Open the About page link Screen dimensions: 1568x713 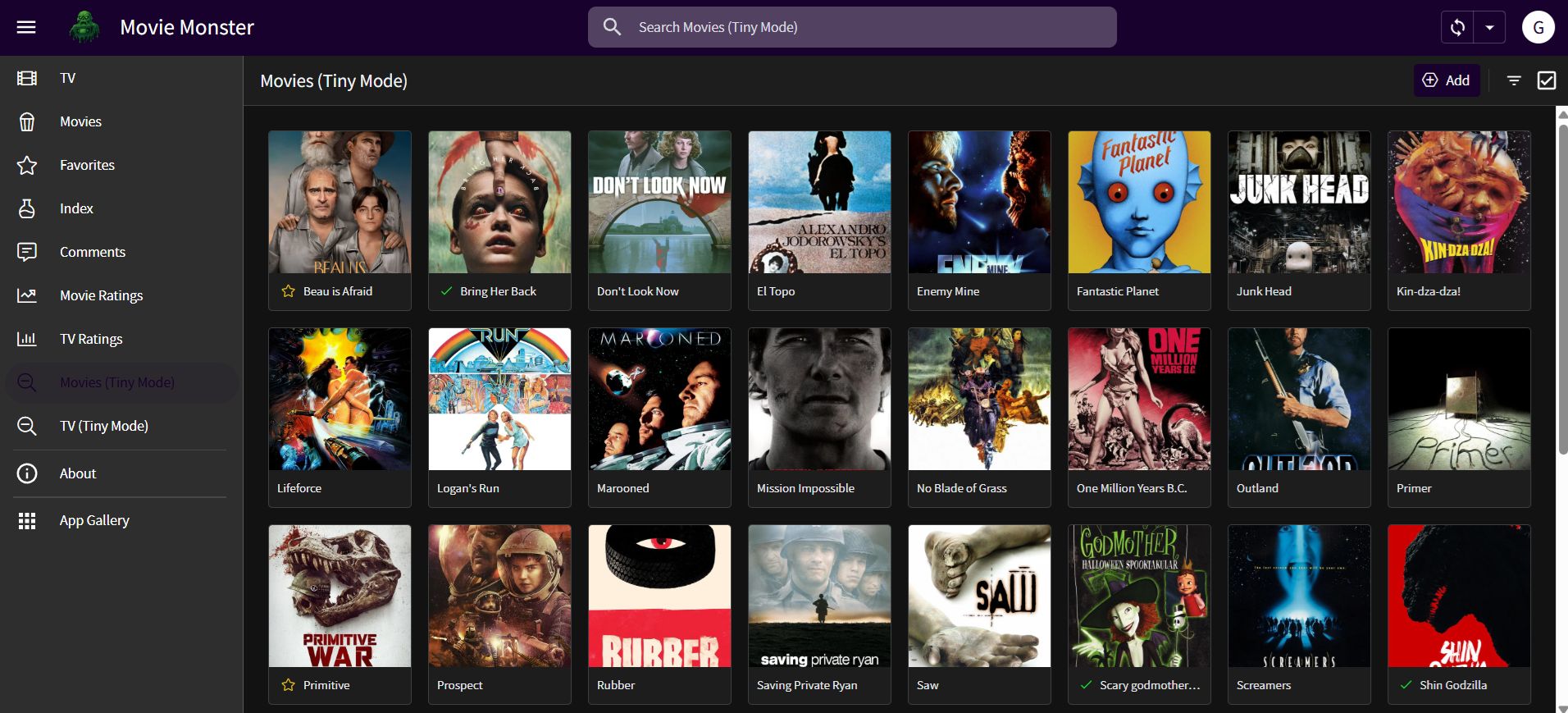point(120,473)
